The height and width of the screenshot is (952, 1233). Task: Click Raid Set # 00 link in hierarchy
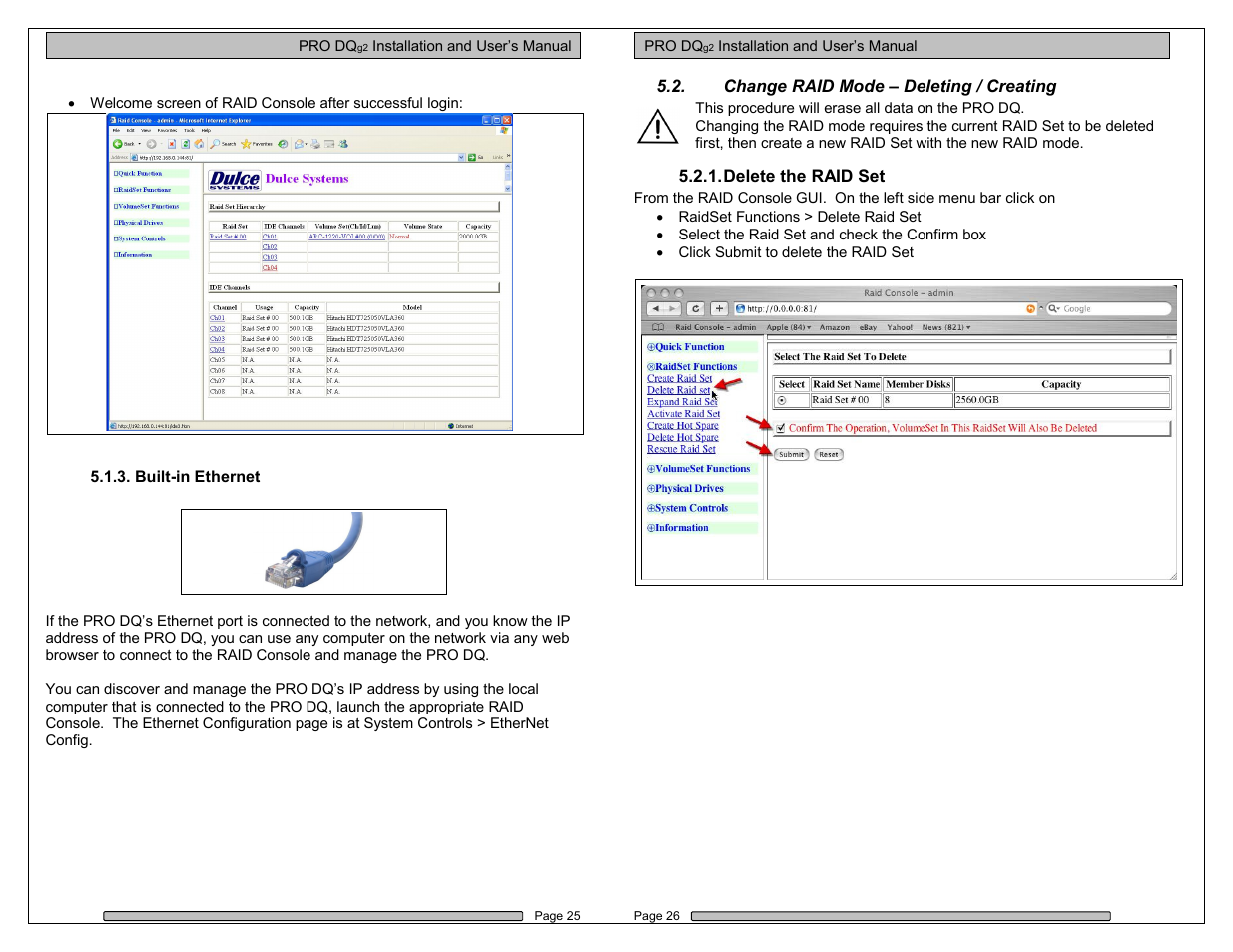pos(228,237)
